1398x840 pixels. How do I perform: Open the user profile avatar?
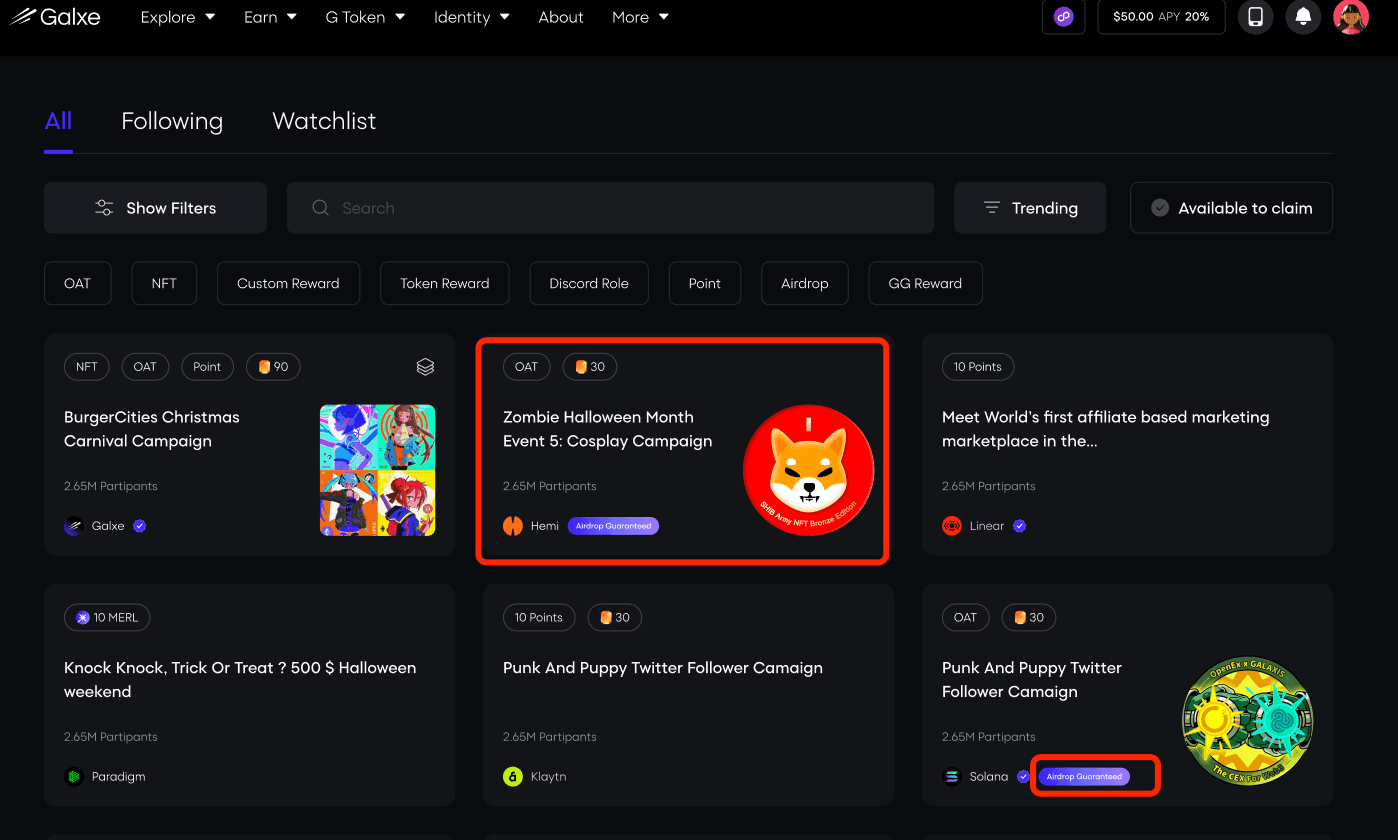[1351, 17]
